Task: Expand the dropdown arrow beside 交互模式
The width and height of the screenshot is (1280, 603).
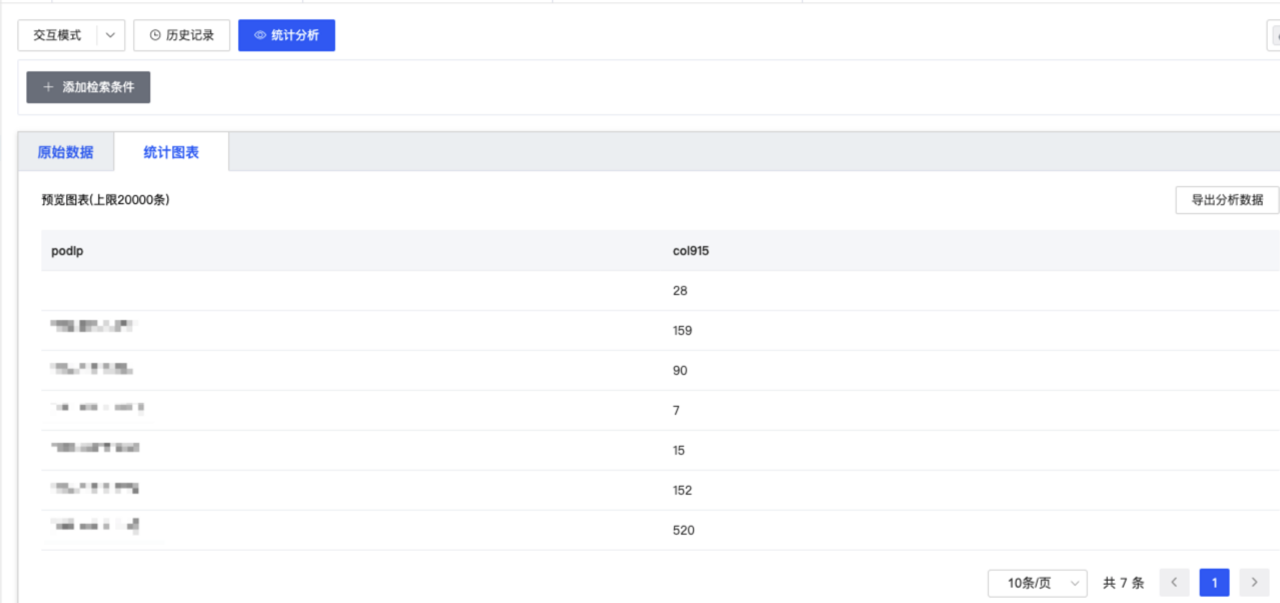Action: coord(110,35)
